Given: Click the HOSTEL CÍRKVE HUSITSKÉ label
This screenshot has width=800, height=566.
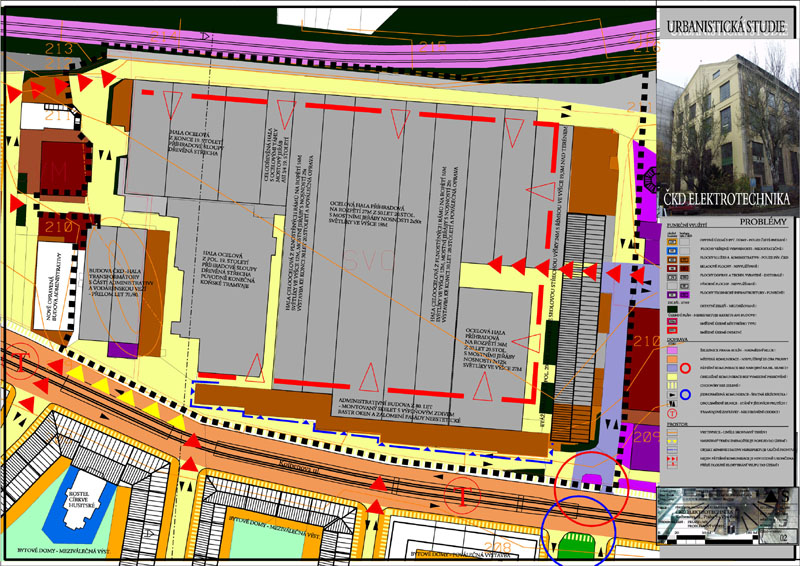Looking at the screenshot, I should click(82, 499).
